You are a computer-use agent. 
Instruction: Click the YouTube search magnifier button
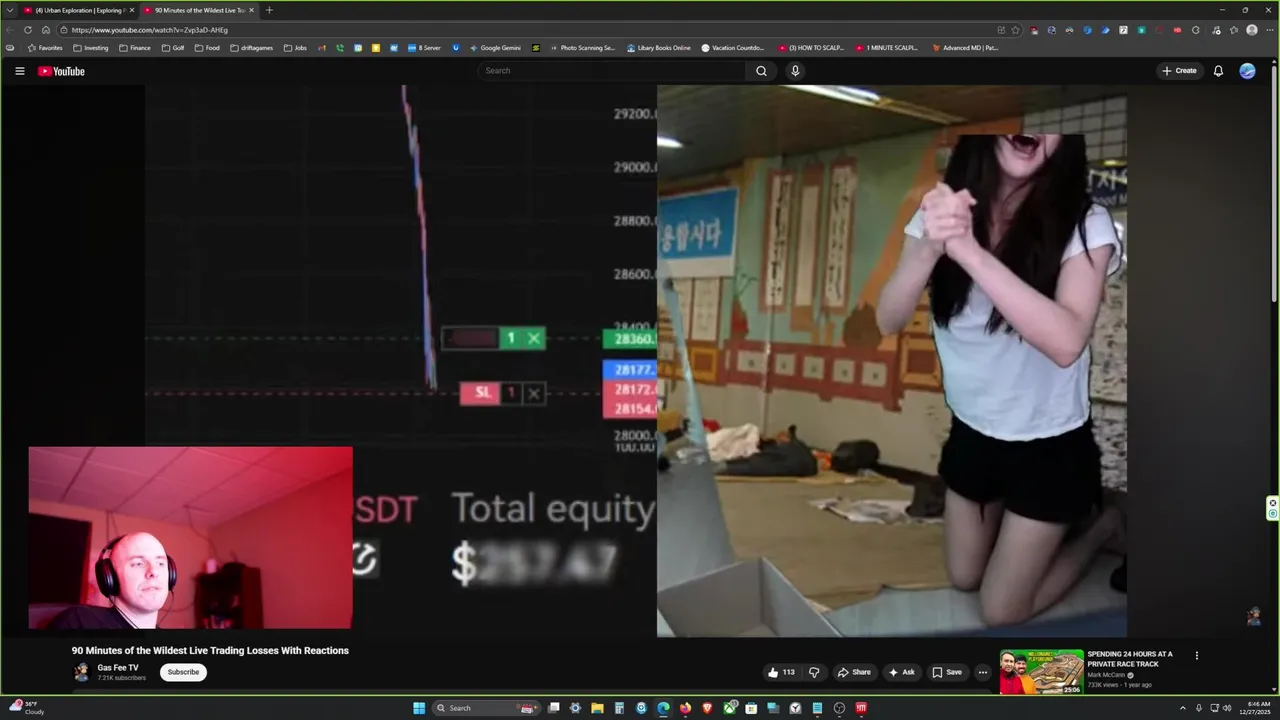(x=761, y=71)
